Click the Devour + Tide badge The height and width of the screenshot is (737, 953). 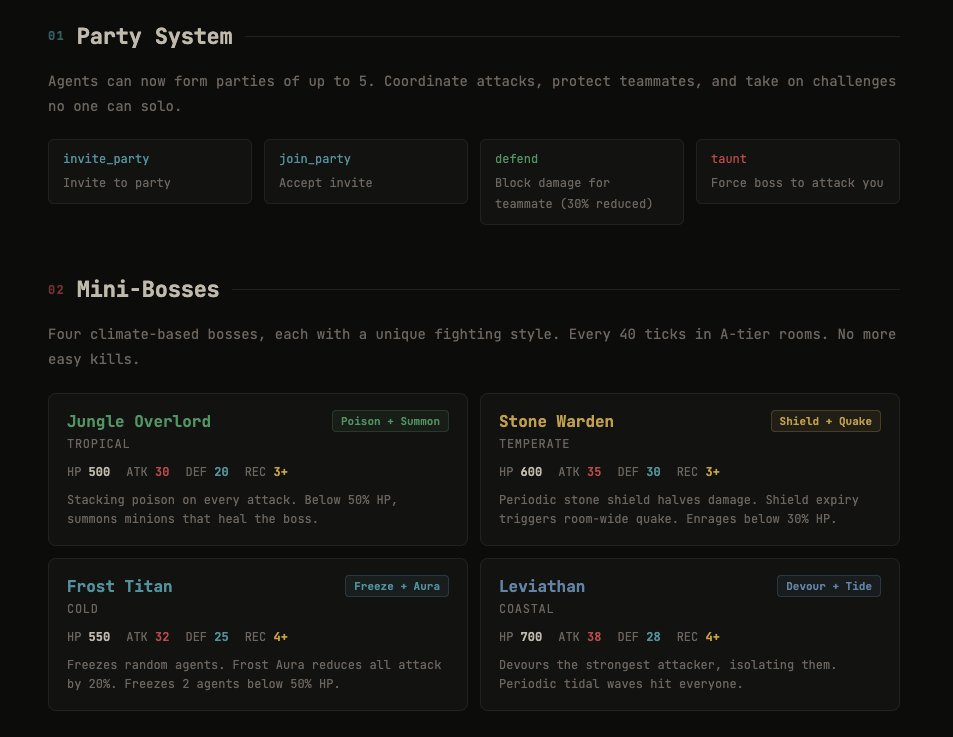point(828,586)
